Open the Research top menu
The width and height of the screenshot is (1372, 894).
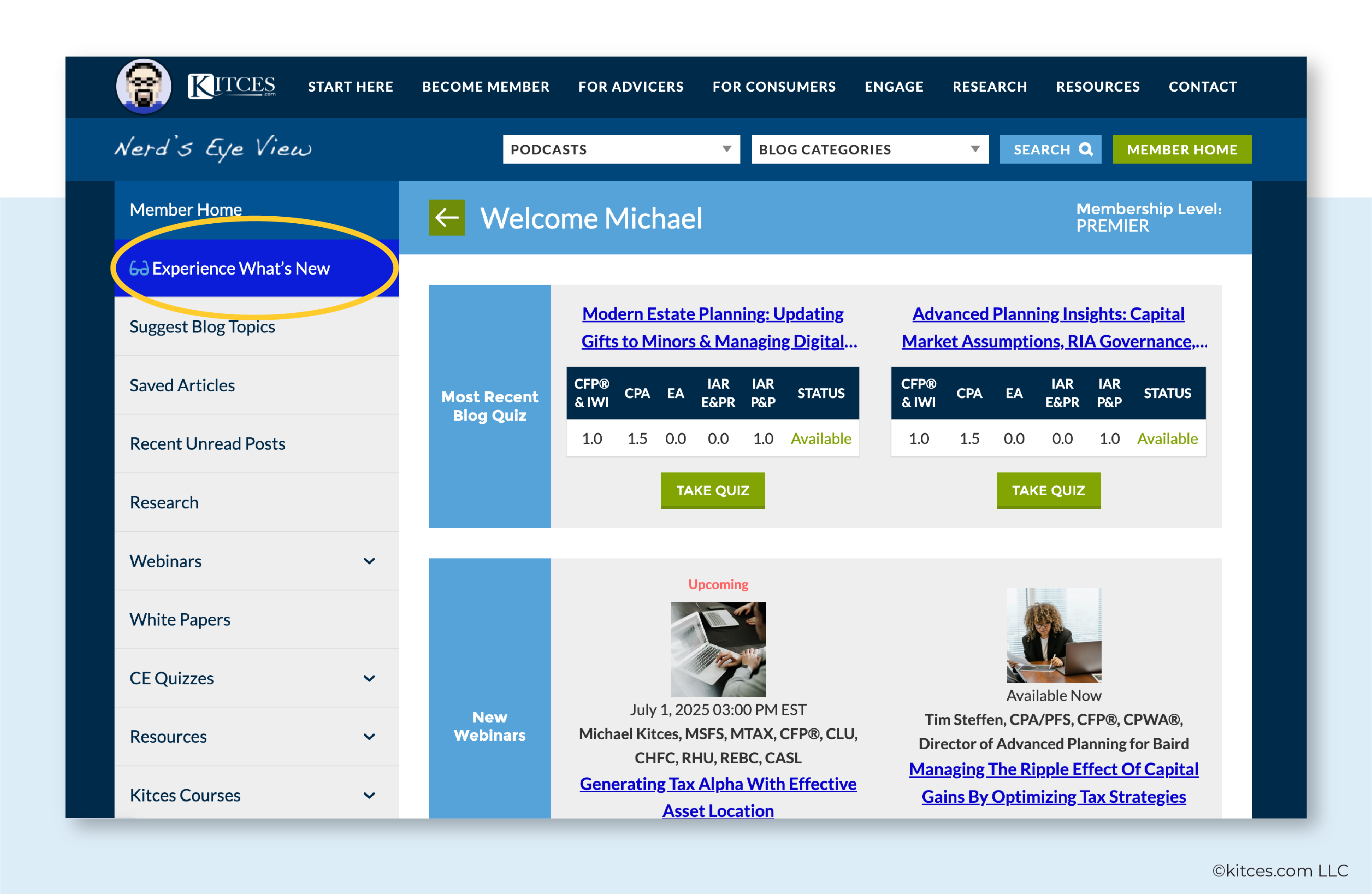pyautogui.click(x=990, y=86)
